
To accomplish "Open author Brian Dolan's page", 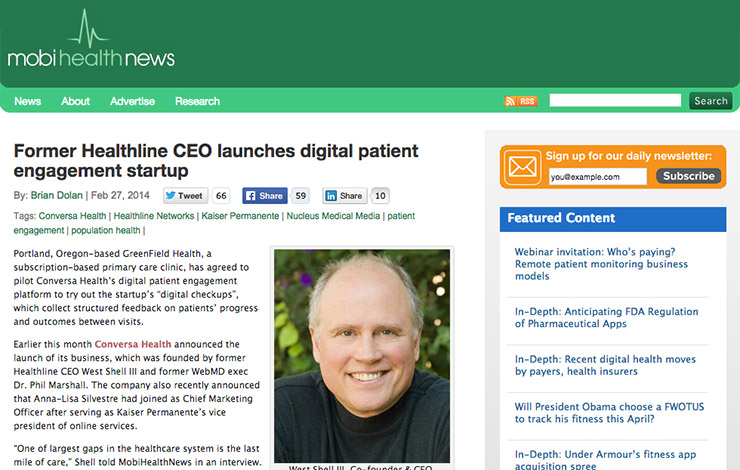I will (57, 195).
